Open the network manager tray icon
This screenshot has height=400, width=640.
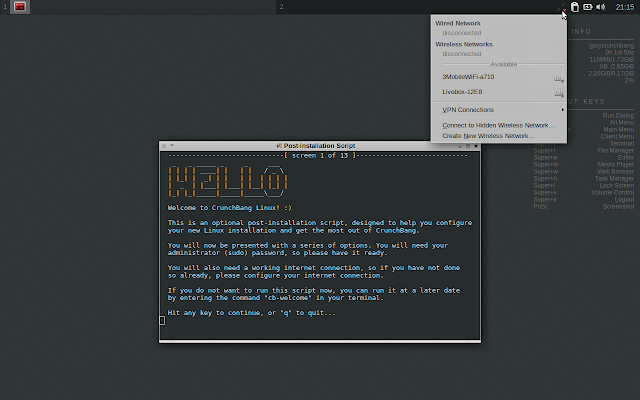pos(562,7)
